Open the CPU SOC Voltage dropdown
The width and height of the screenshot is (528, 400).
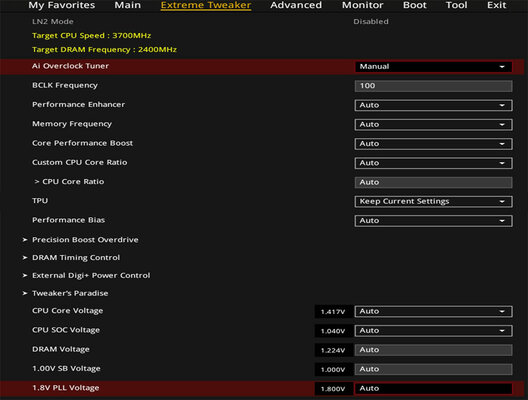tap(433, 331)
